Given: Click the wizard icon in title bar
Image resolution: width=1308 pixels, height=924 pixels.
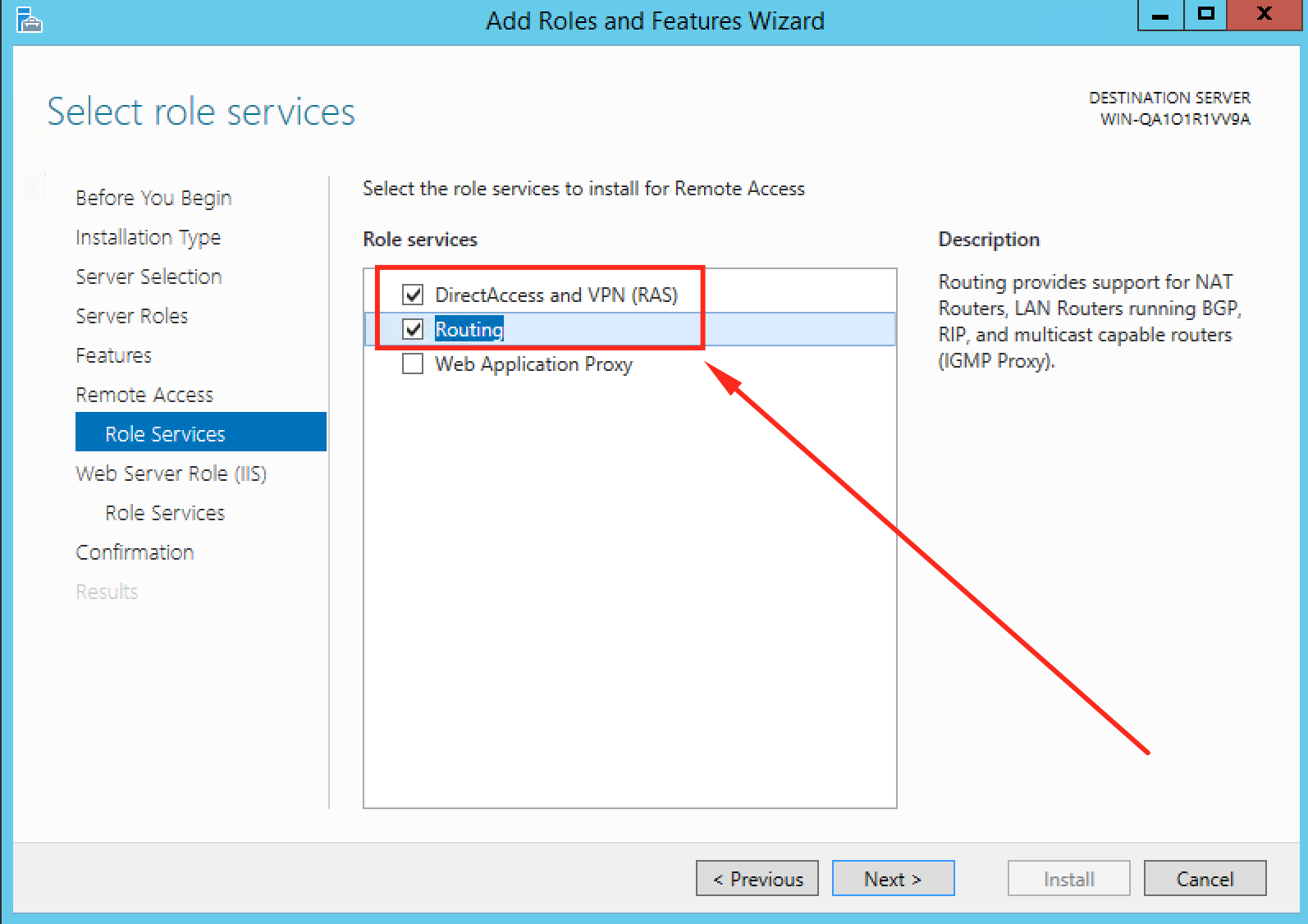Looking at the screenshot, I should [x=29, y=20].
